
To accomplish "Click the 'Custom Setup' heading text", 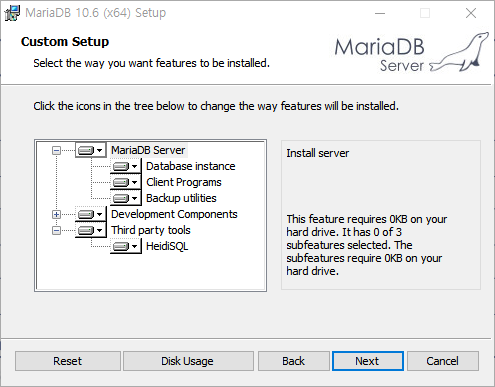I will click(x=65, y=42).
